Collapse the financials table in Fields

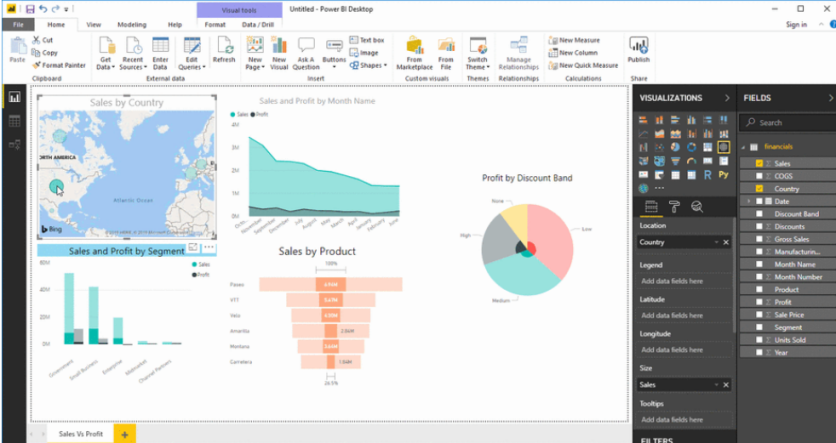(743, 147)
